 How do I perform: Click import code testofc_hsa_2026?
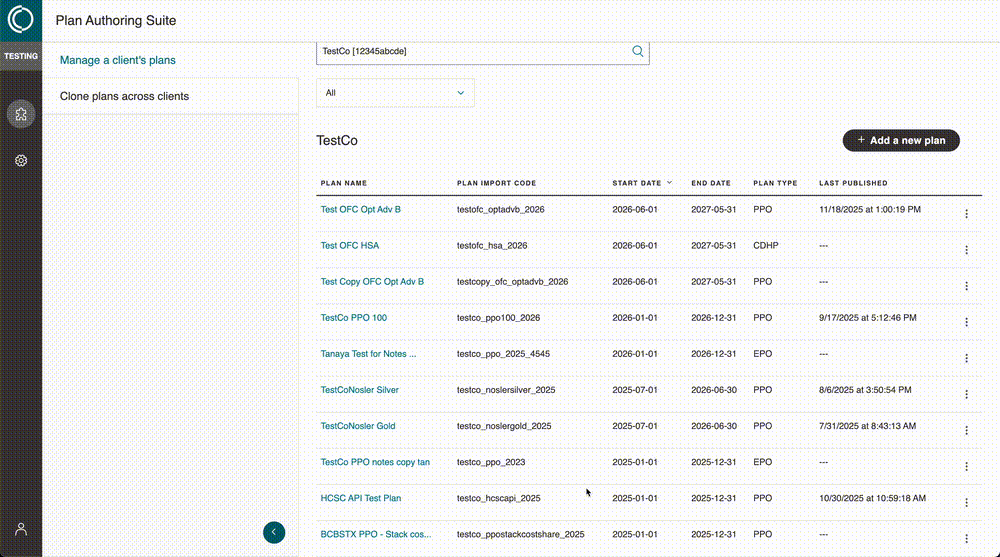(x=492, y=246)
